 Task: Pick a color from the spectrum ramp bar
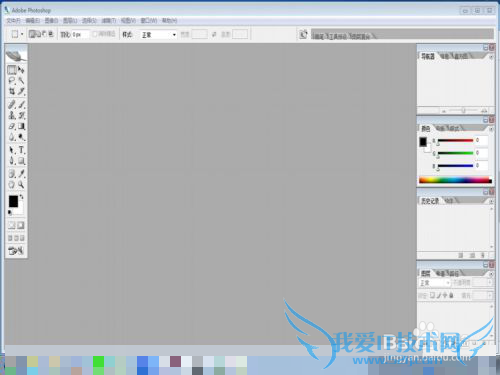pos(455,180)
